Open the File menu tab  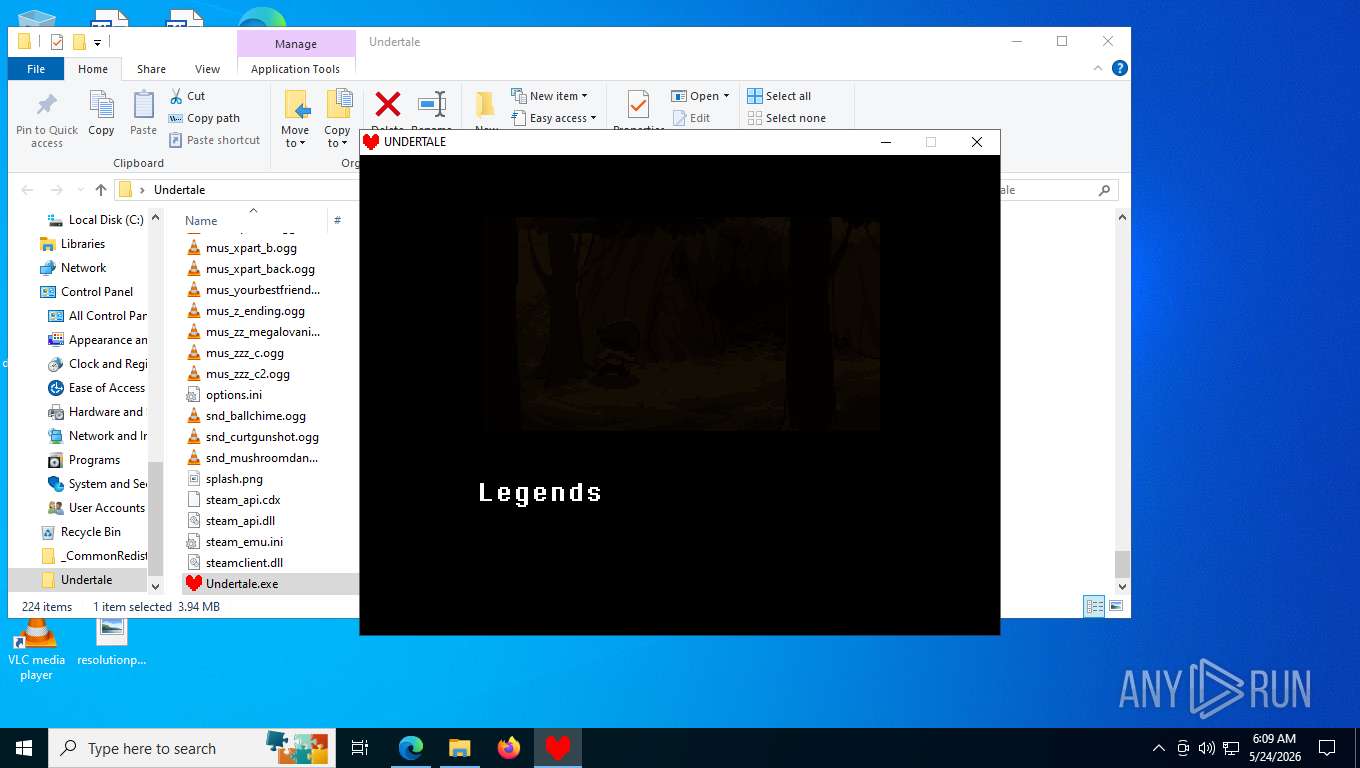[36, 69]
